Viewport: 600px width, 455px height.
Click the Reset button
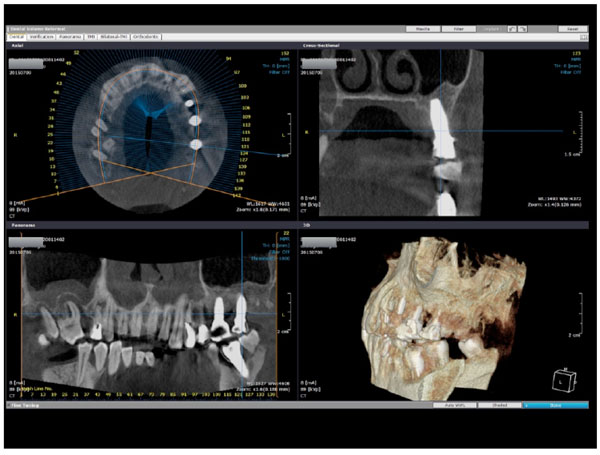(572, 29)
